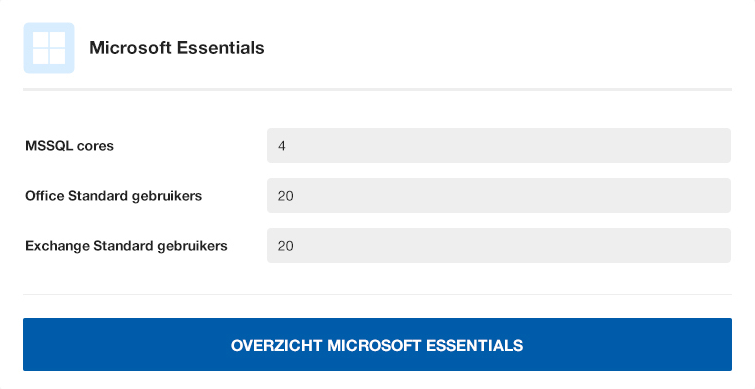Click the Office Standard gebruikers label
755x389 pixels.
tap(114, 196)
